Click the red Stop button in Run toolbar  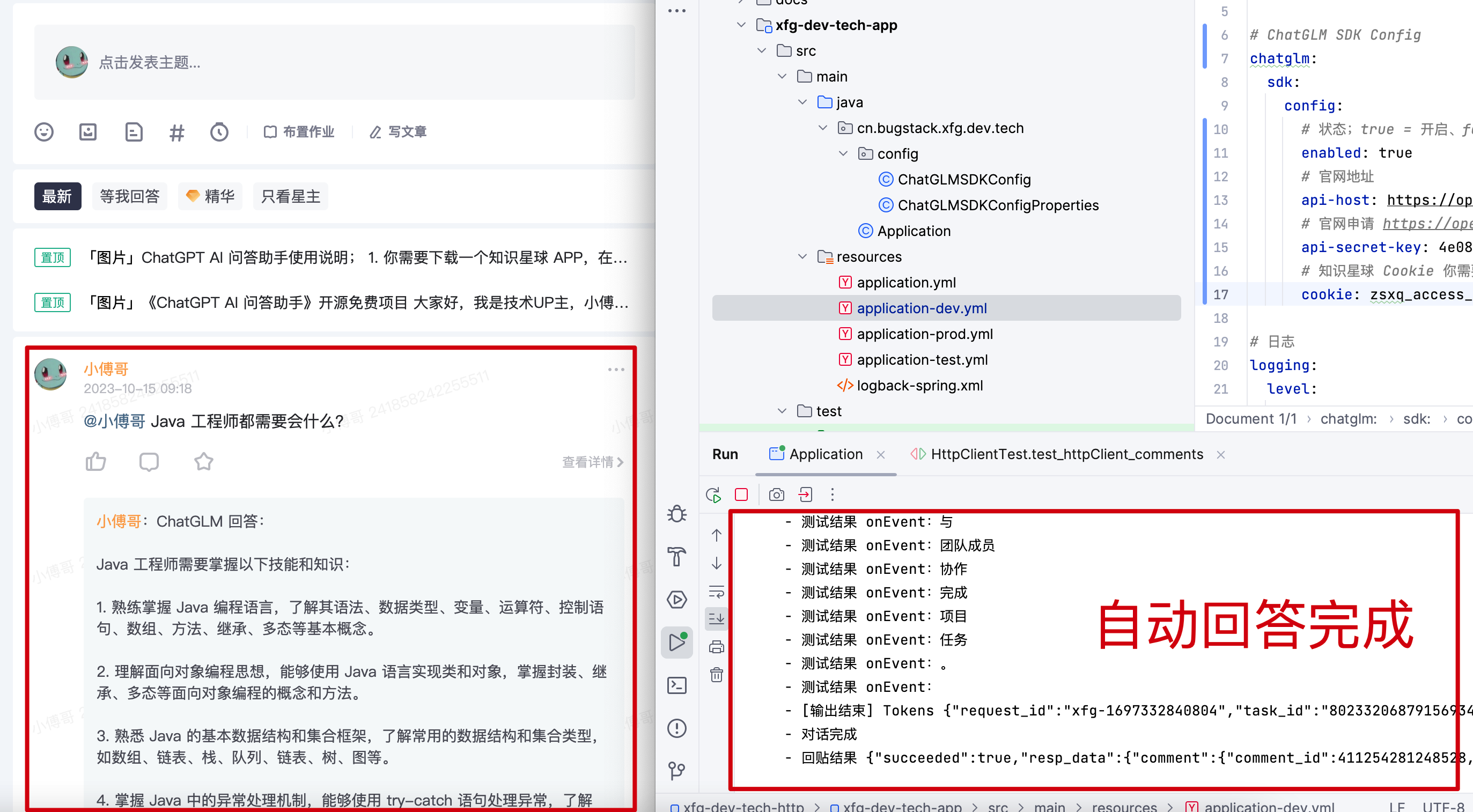click(741, 494)
